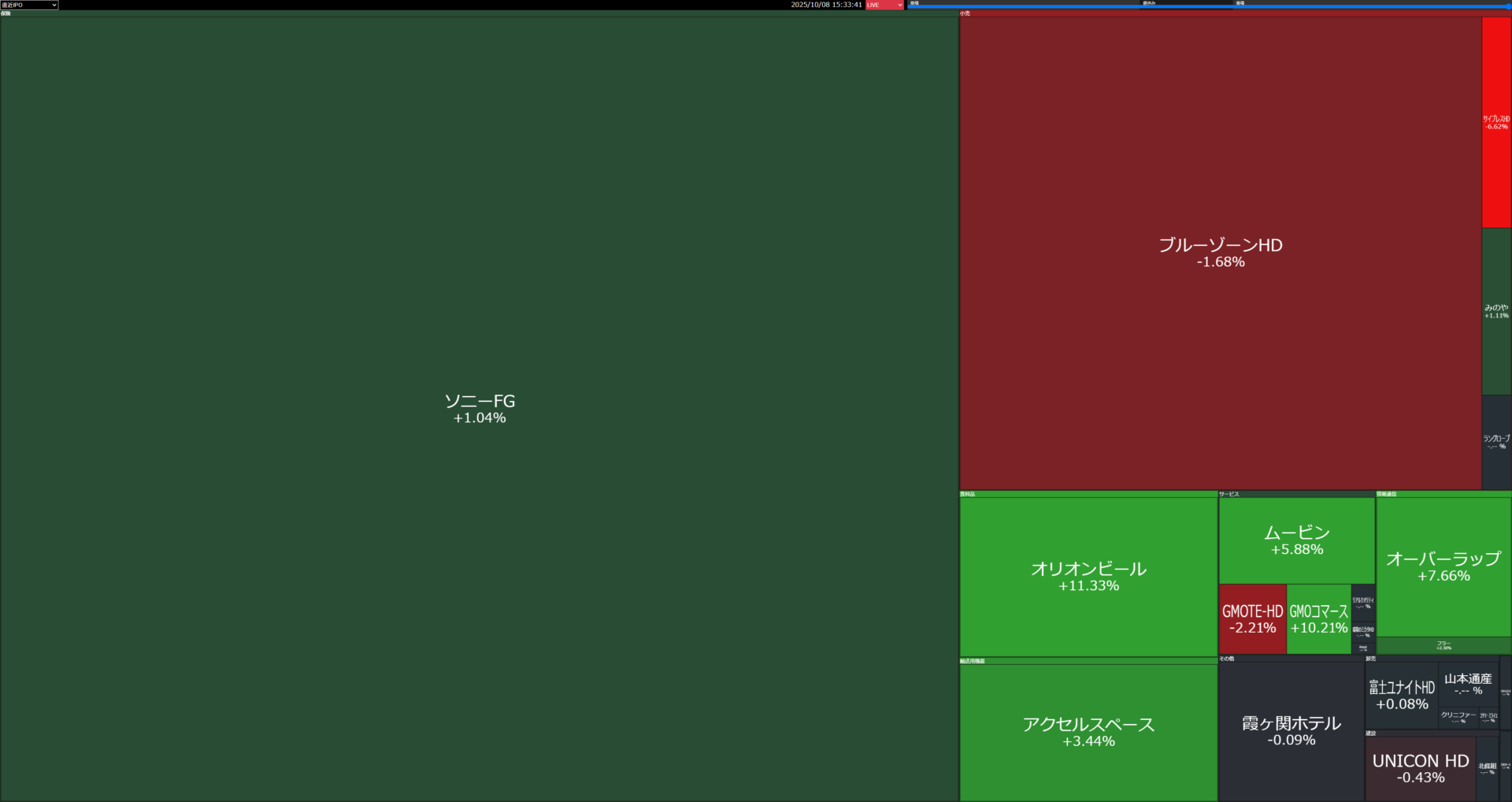The height and width of the screenshot is (802, 1512).
Task: Click the オリオンビール +11.33% tile
Action: pyautogui.click(x=1088, y=576)
